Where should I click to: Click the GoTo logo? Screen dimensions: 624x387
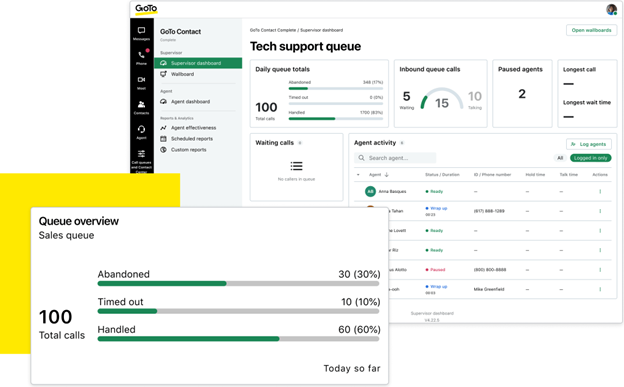click(x=146, y=9)
